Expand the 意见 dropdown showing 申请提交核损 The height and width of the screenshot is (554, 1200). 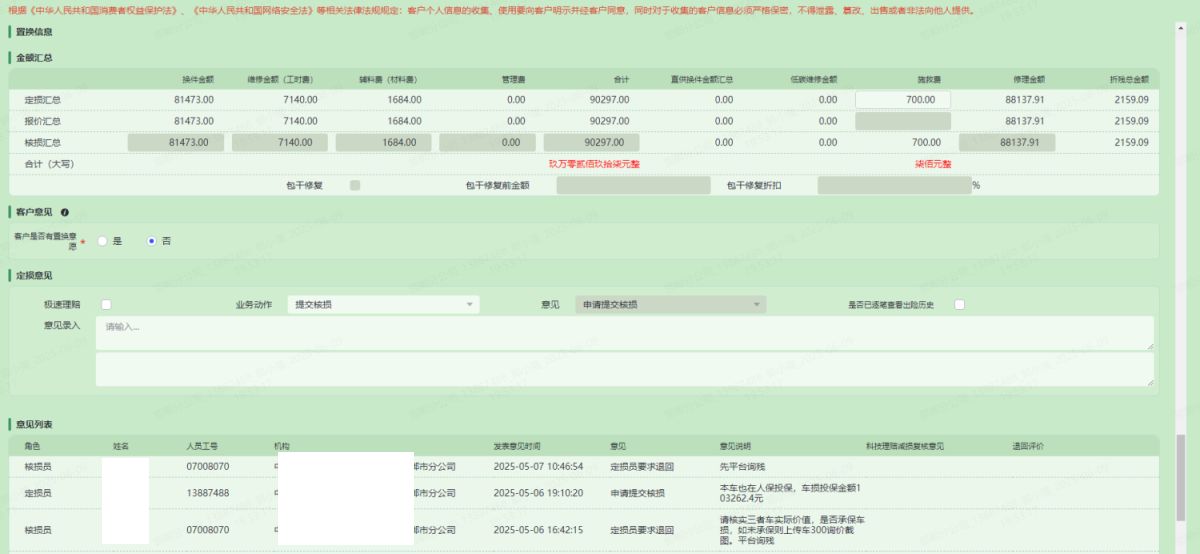tap(670, 305)
